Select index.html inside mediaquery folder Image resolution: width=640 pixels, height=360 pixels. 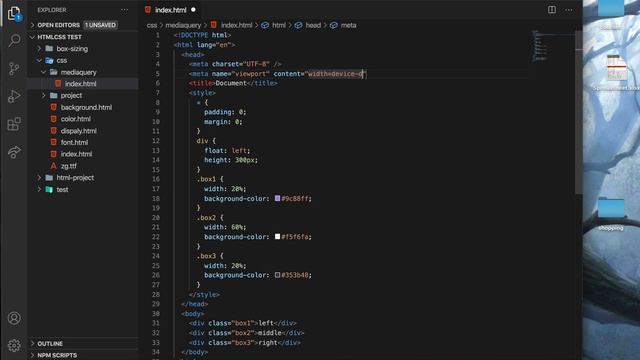[83, 84]
